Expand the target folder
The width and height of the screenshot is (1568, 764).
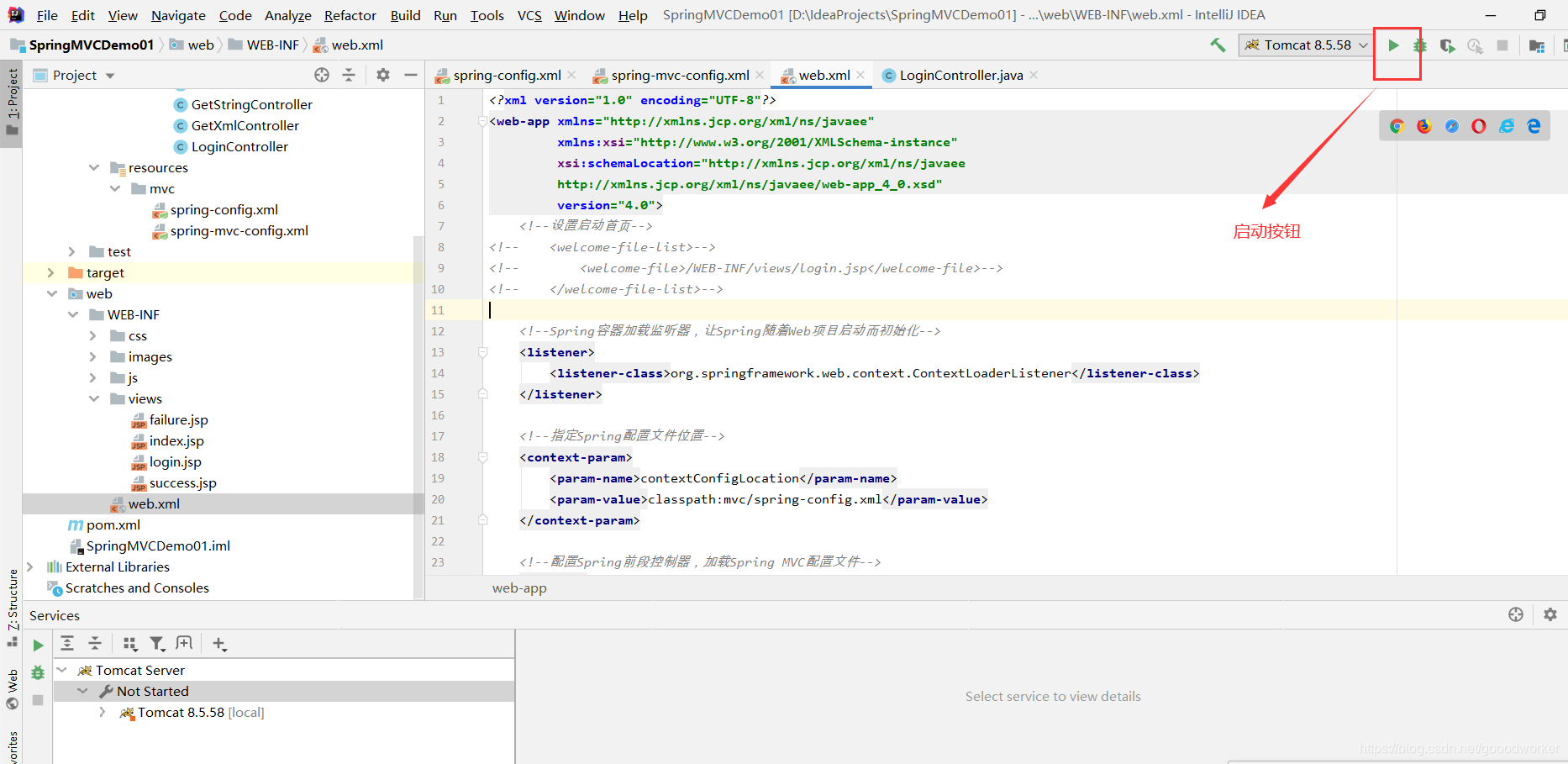point(51,272)
